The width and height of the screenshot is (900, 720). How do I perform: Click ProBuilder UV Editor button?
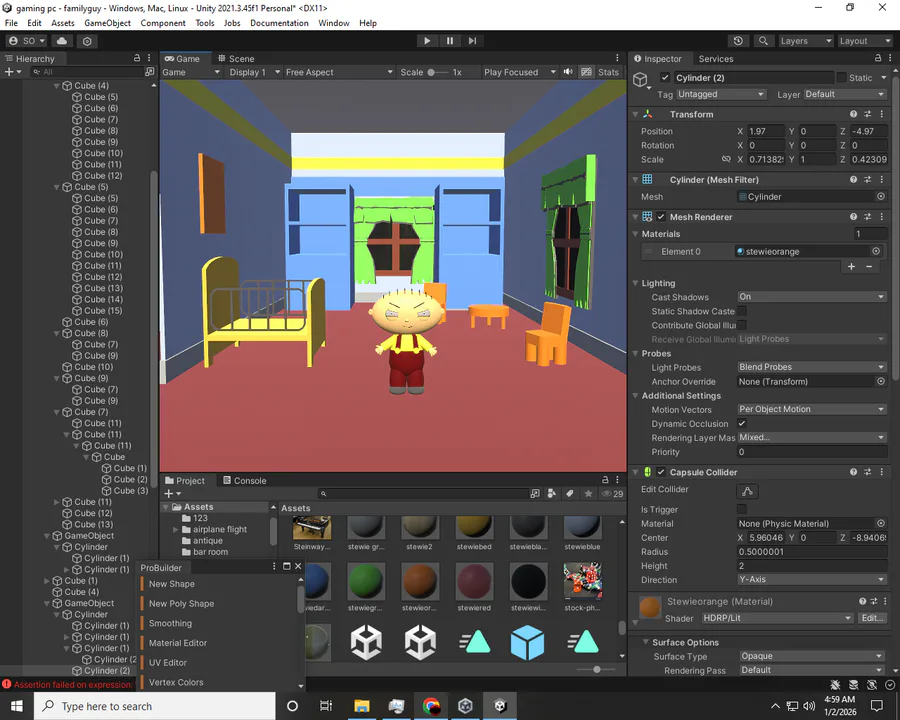click(168, 663)
